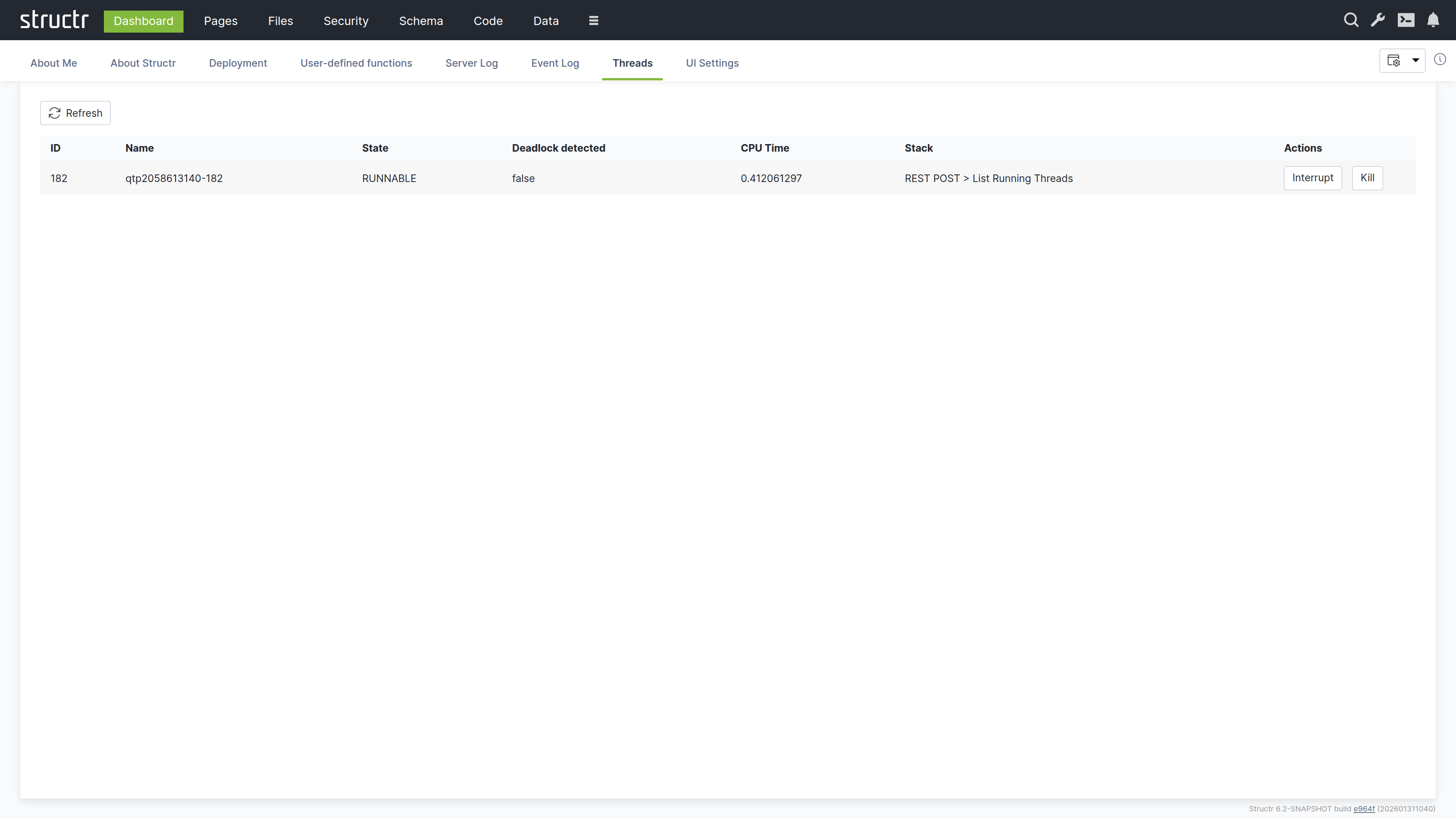
Task: Open the notifications bell icon
Action: [1433, 20]
